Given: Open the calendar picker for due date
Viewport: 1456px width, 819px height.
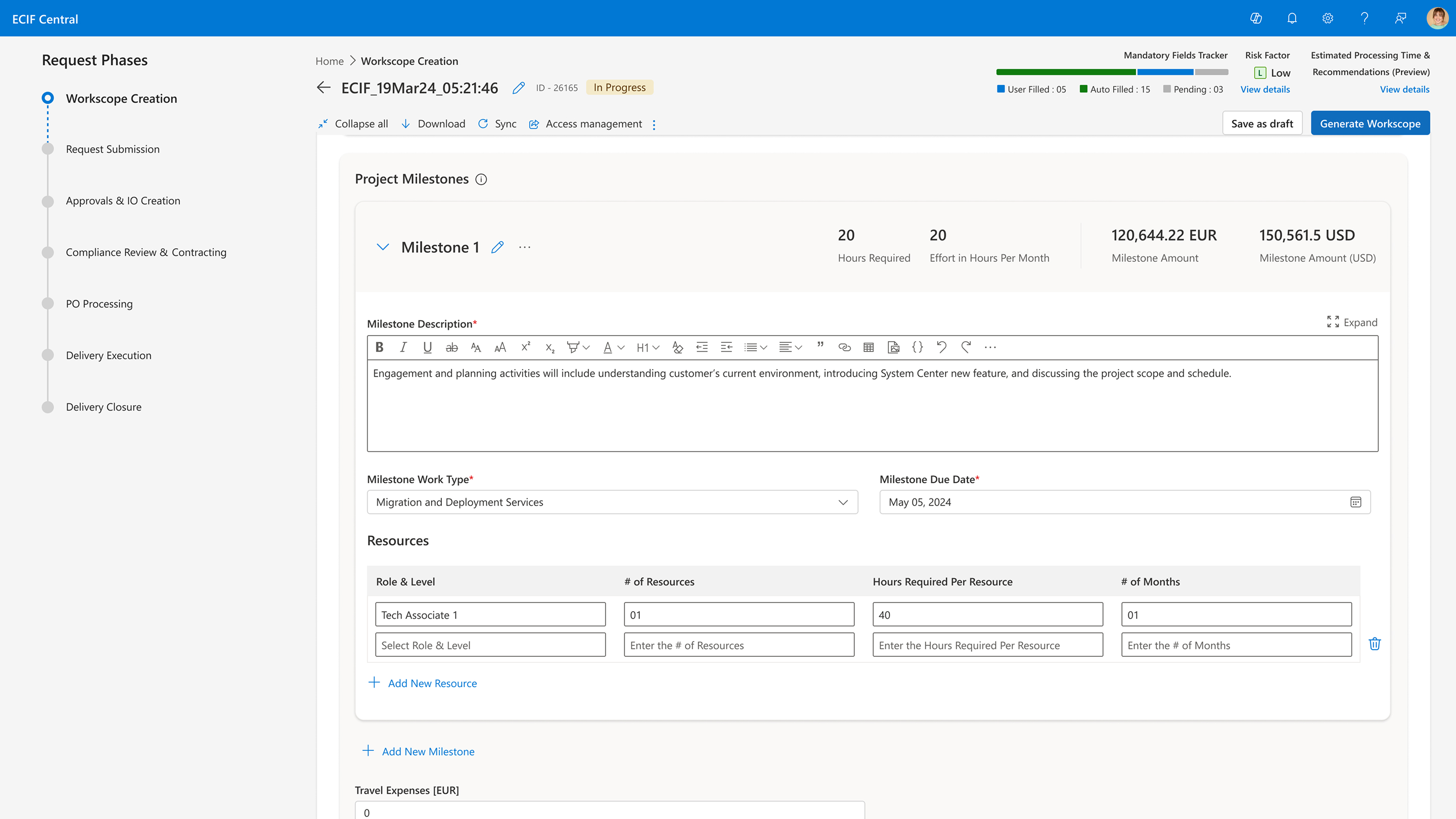Looking at the screenshot, I should click(x=1355, y=502).
